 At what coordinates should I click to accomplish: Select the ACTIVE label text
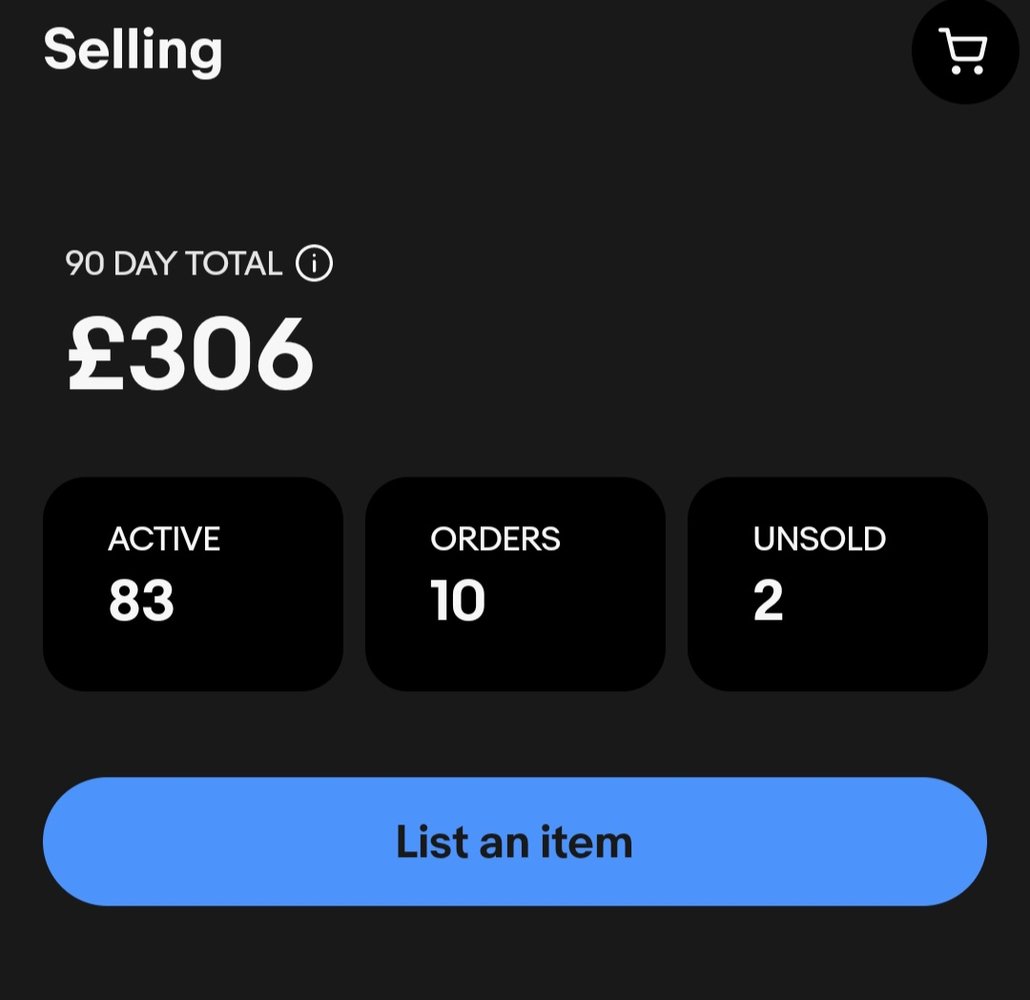tap(164, 539)
